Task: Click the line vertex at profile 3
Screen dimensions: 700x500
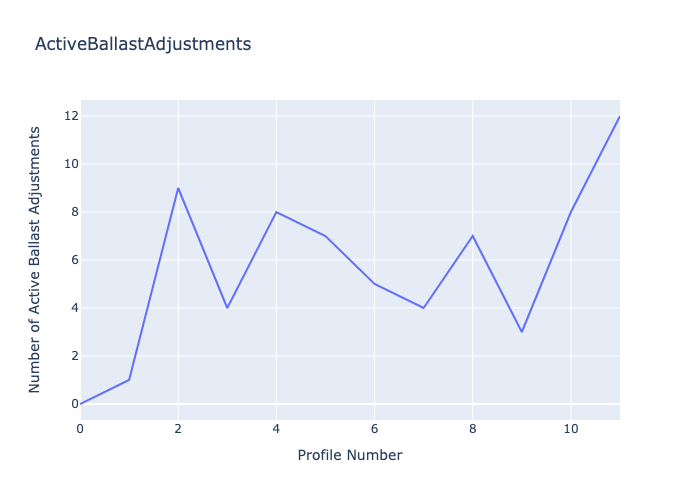Action: pos(227,308)
